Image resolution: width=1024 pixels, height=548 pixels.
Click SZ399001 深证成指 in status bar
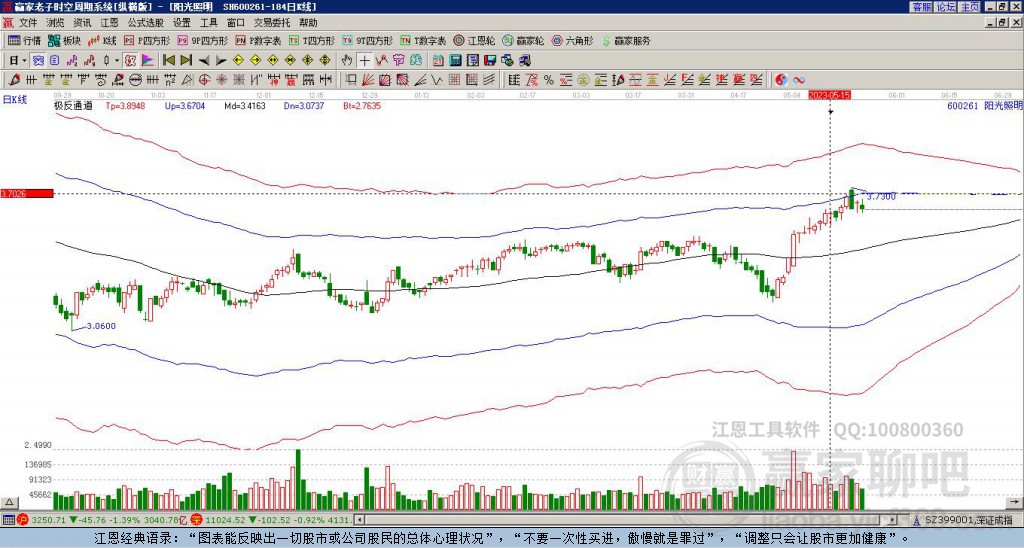click(968, 520)
